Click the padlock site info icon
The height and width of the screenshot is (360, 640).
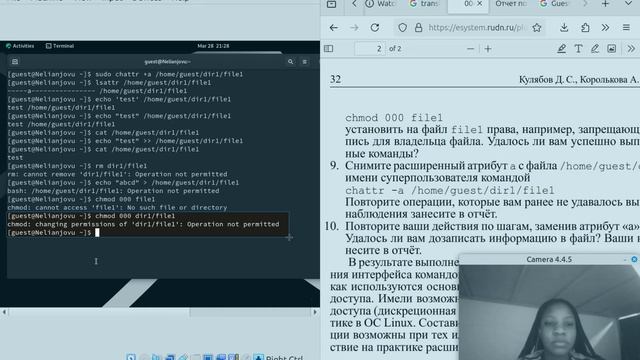(x=418, y=28)
